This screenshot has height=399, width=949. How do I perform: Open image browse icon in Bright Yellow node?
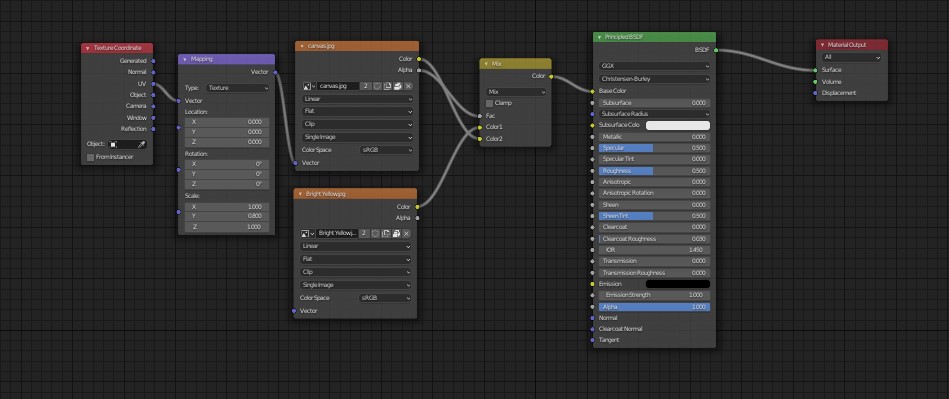click(x=308, y=233)
